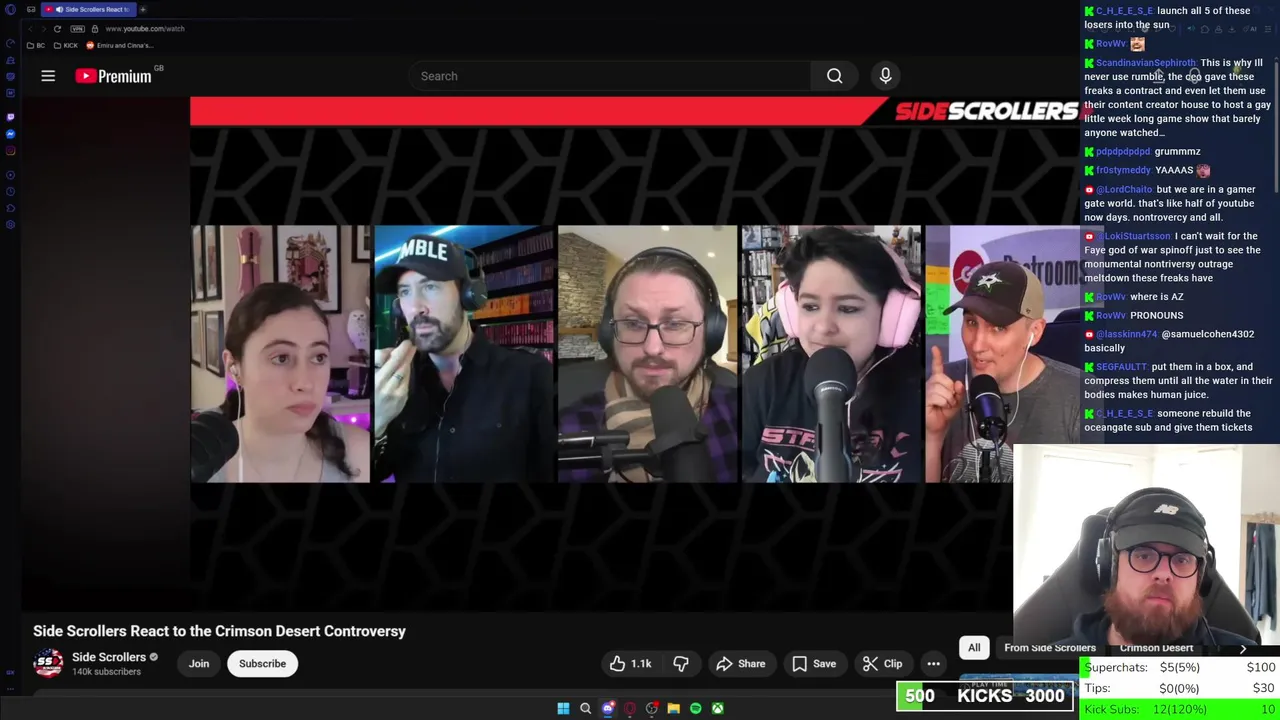The height and width of the screenshot is (720, 1280).
Task: Click chat username SEGFAULTT
Action: pos(1121,367)
